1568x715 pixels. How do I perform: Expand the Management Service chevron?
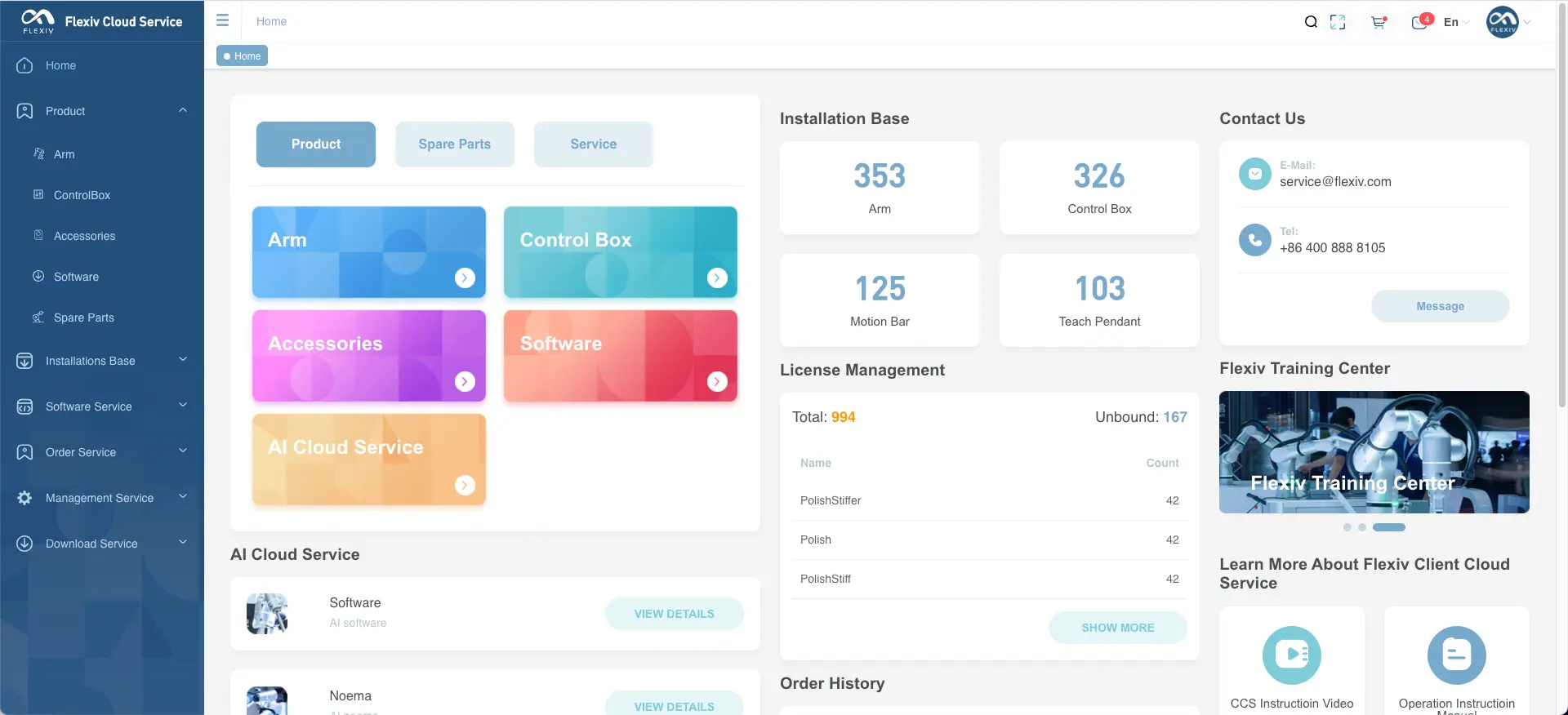point(183,496)
